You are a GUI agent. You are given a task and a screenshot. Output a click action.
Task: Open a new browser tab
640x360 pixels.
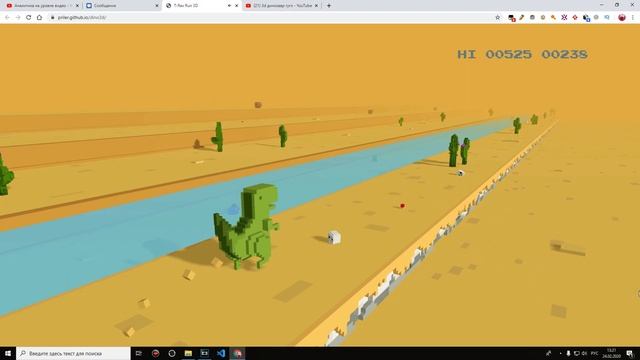click(329, 6)
